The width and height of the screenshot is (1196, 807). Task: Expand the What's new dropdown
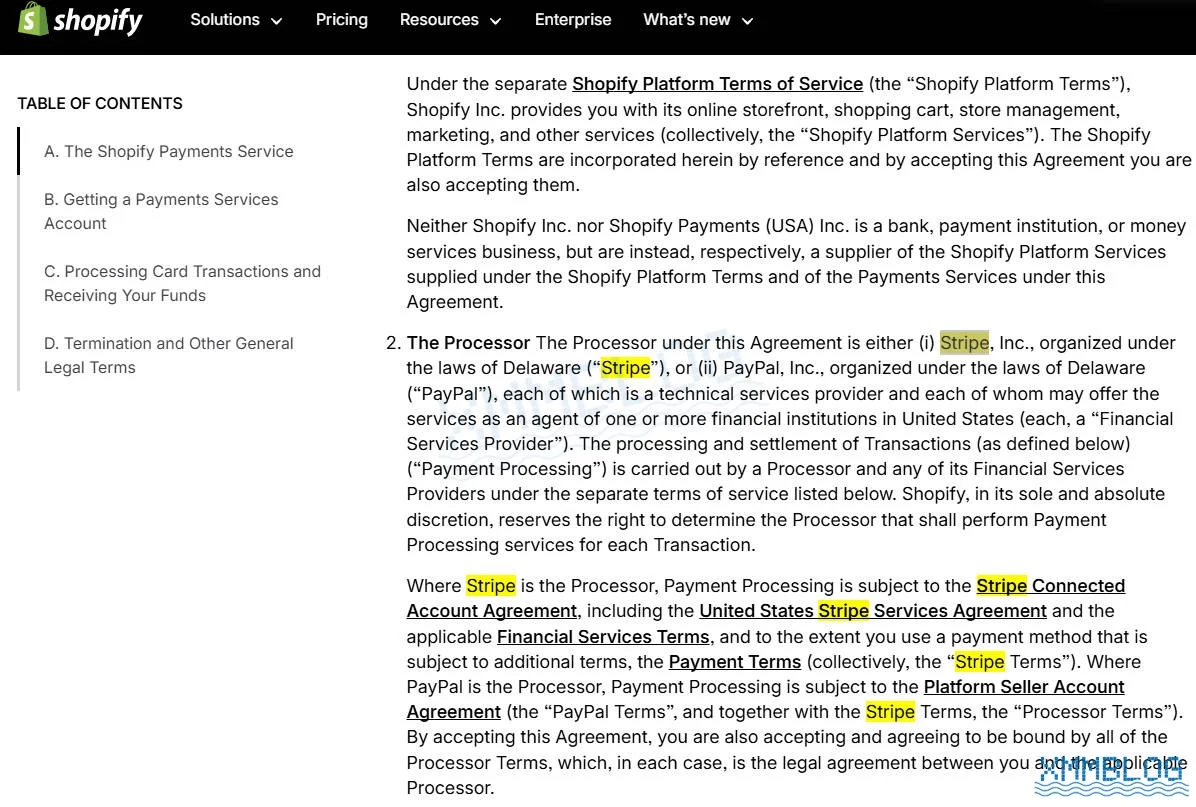tap(698, 20)
